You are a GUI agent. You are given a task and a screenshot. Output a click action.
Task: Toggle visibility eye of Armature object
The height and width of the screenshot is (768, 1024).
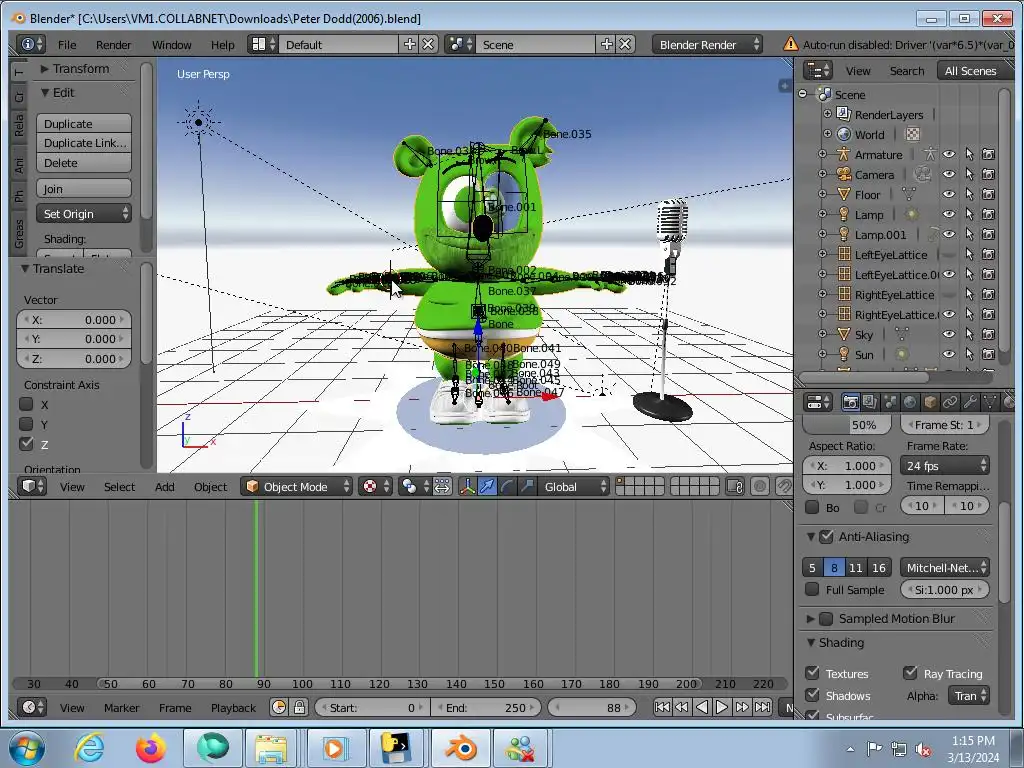coord(949,154)
